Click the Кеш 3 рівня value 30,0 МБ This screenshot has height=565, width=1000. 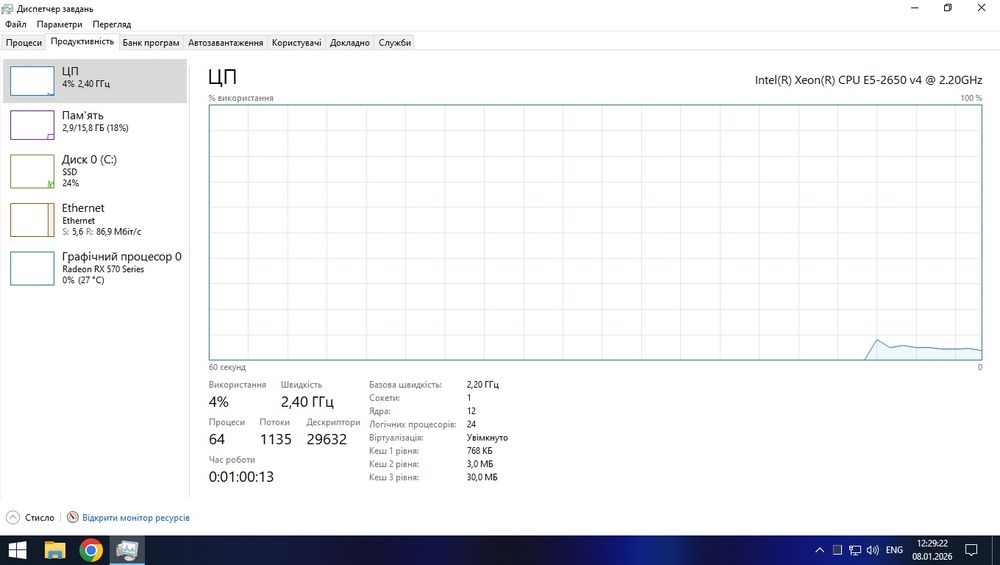tap(482, 477)
